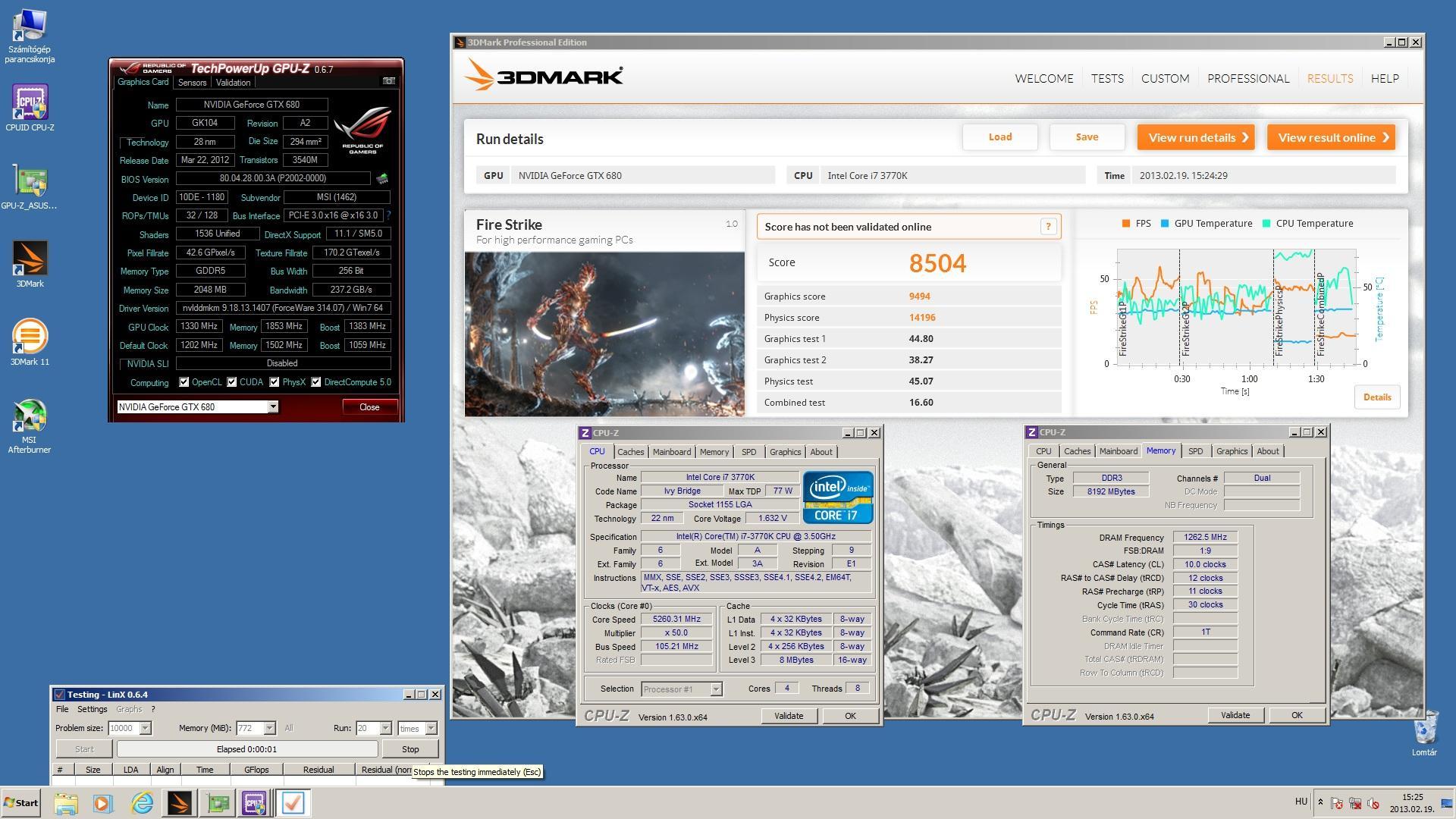Click the DRAM Frequency value 1262.5 MHz
The height and width of the screenshot is (819, 1456).
click(1205, 537)
